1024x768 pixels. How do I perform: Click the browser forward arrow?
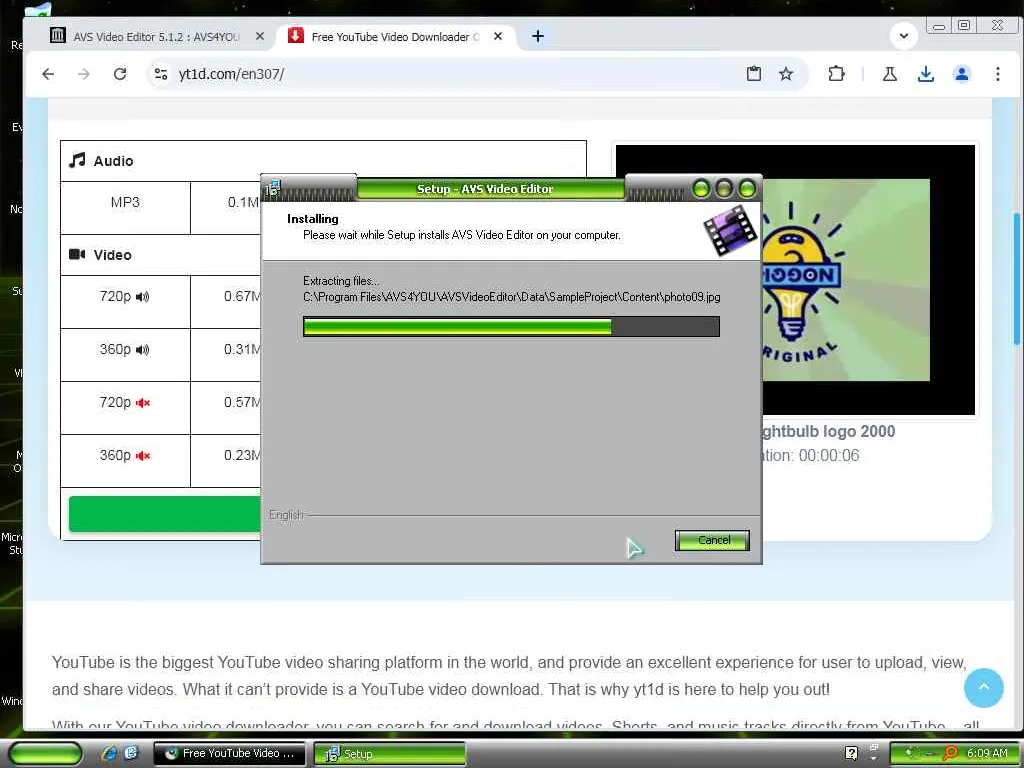point(84,74)
